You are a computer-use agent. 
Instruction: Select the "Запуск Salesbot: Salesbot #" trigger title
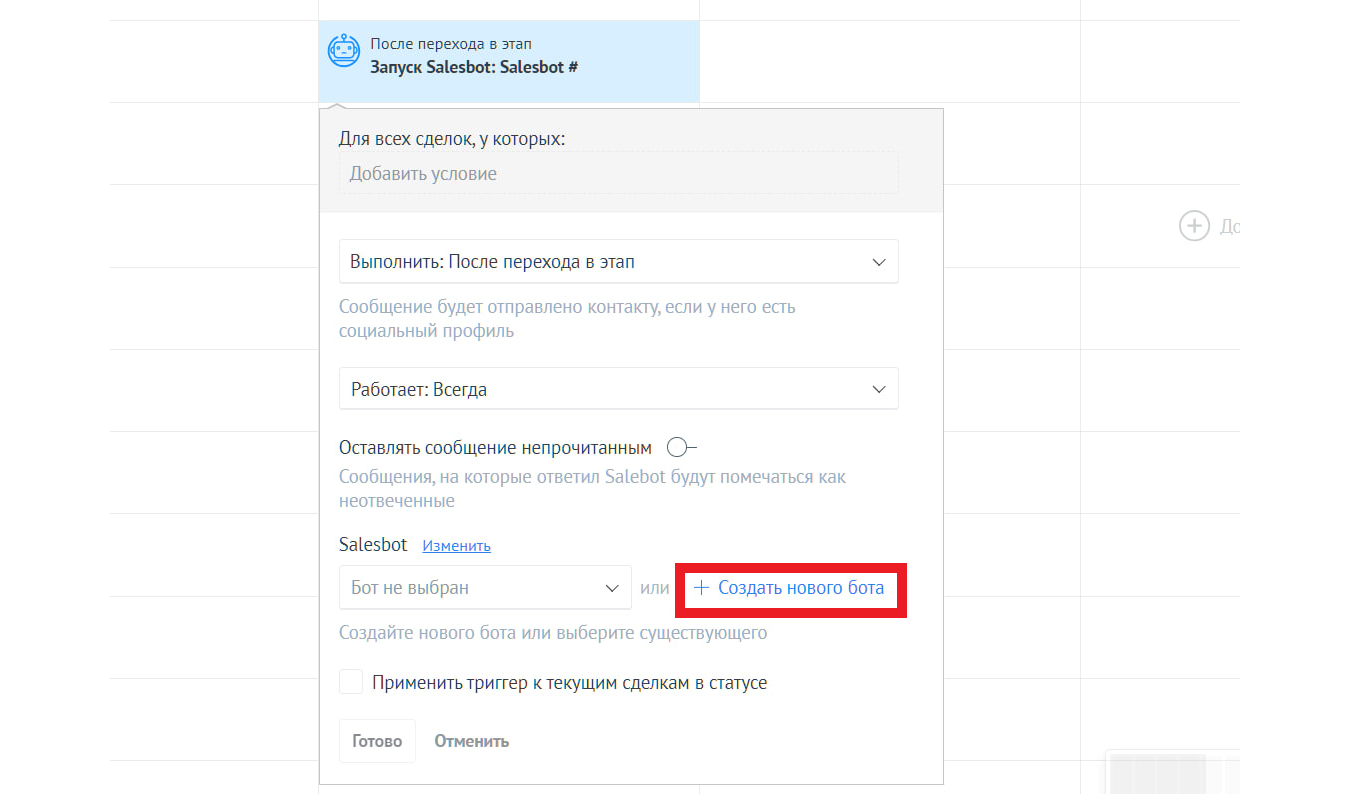[474, 68]
